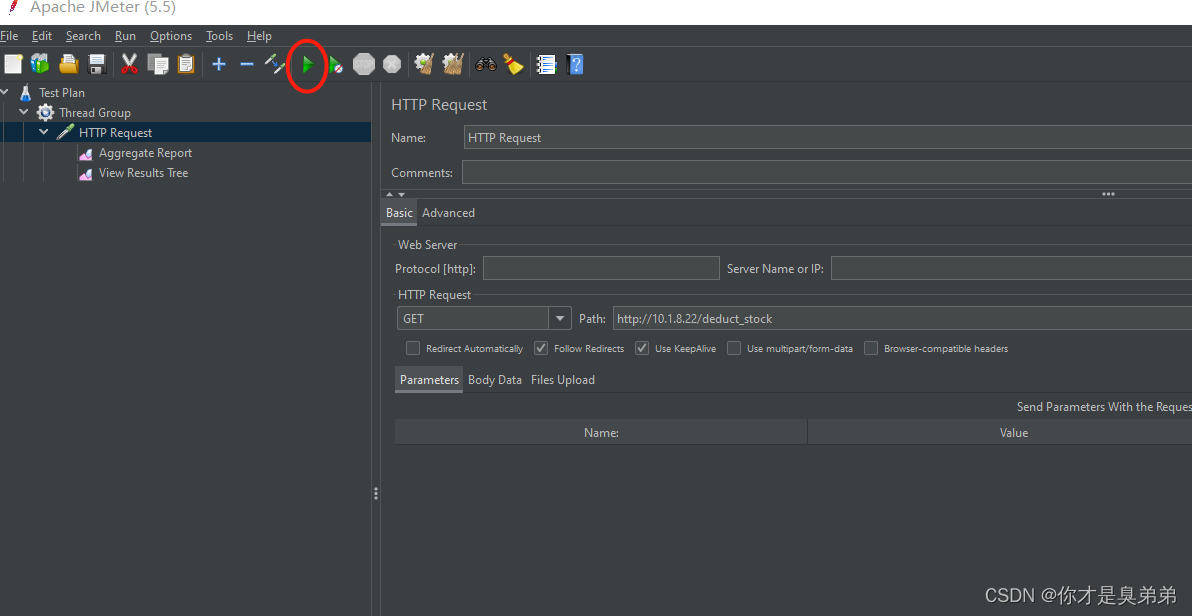Viewport: 1192px width, 616px height.
Task: Switch to the Basic tab
Action: point(399,213)
